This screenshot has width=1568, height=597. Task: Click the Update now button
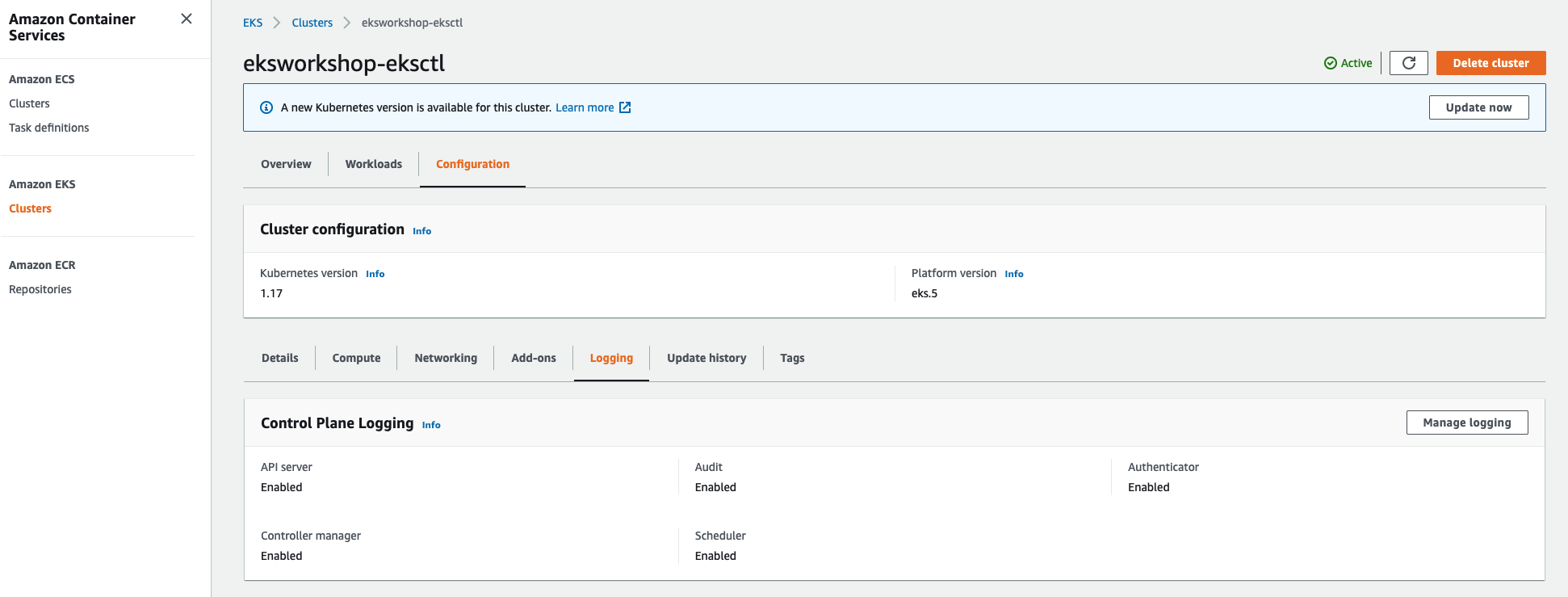pyautogui.click(x=1478, y=107)
